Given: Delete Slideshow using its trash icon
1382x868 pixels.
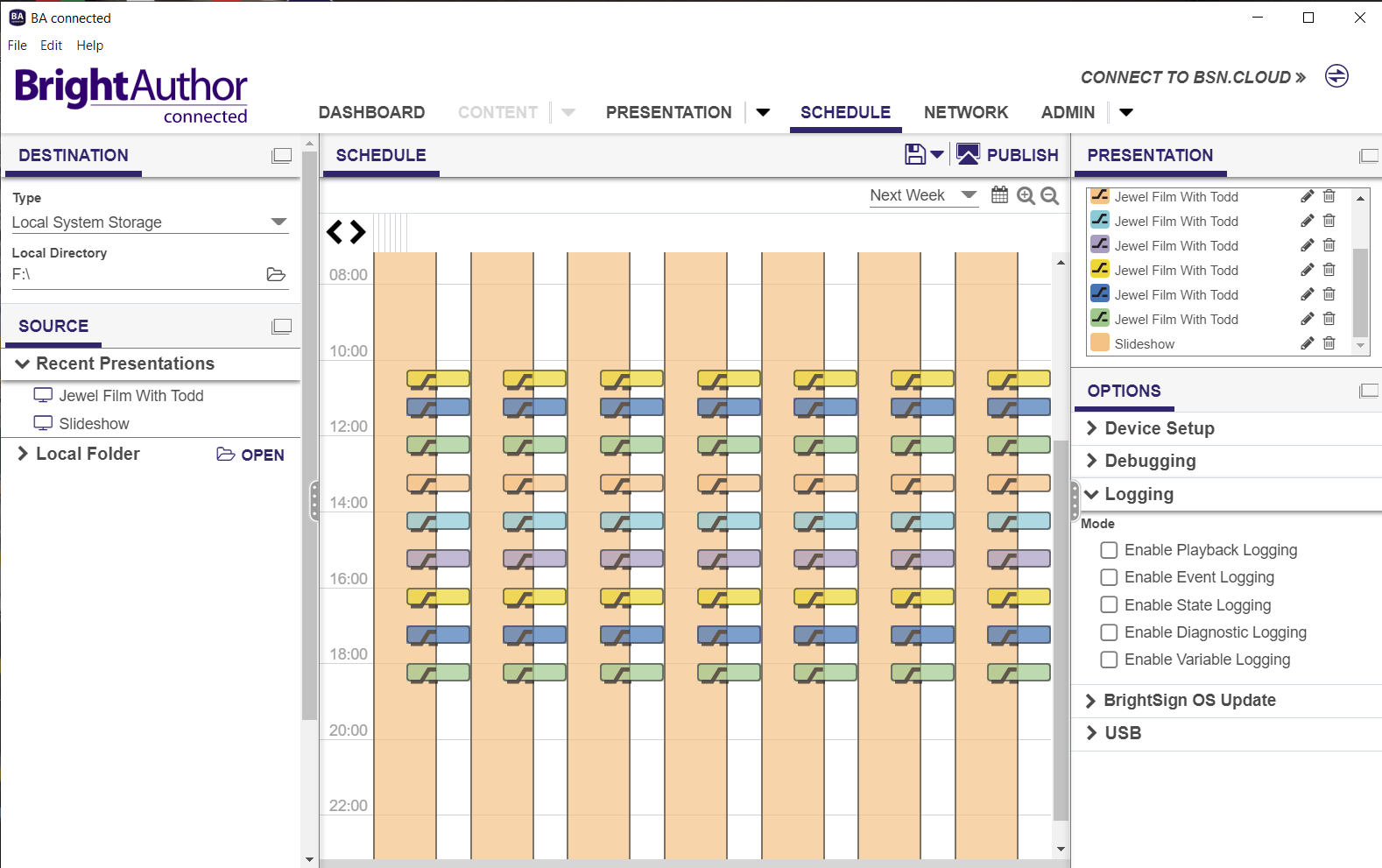Looking at the screenshot, I should pyautogui.click(x=1329, y=343).
